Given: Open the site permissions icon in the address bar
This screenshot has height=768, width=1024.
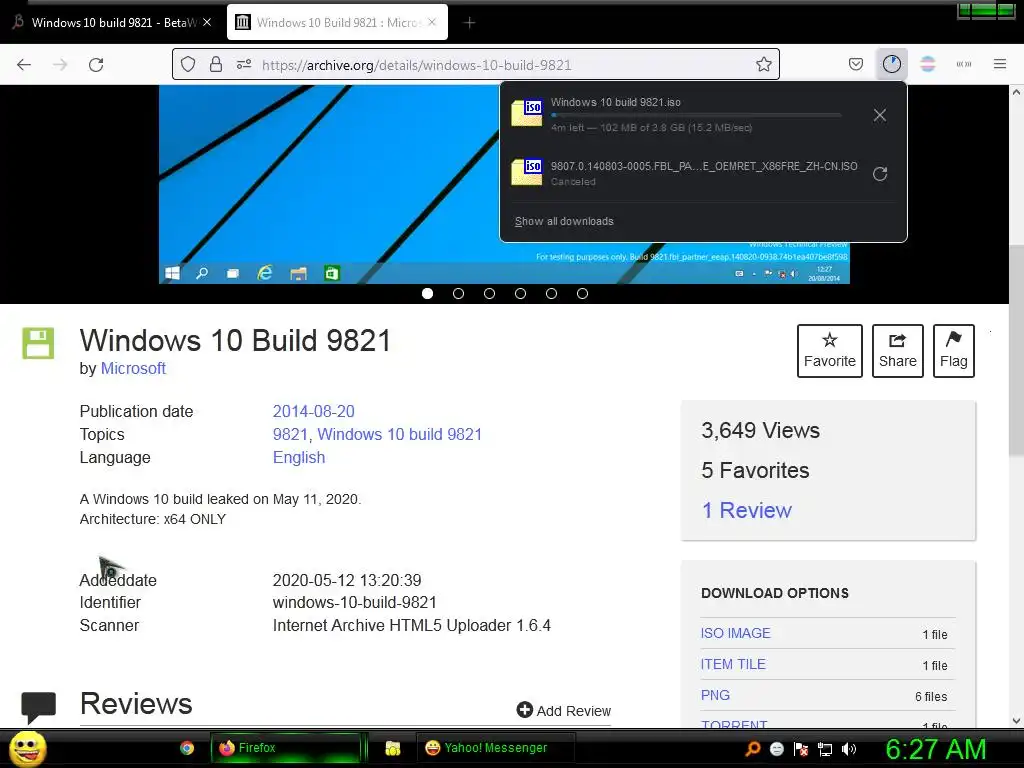Looking at the screenshot, I should click(x=244, y=65).
